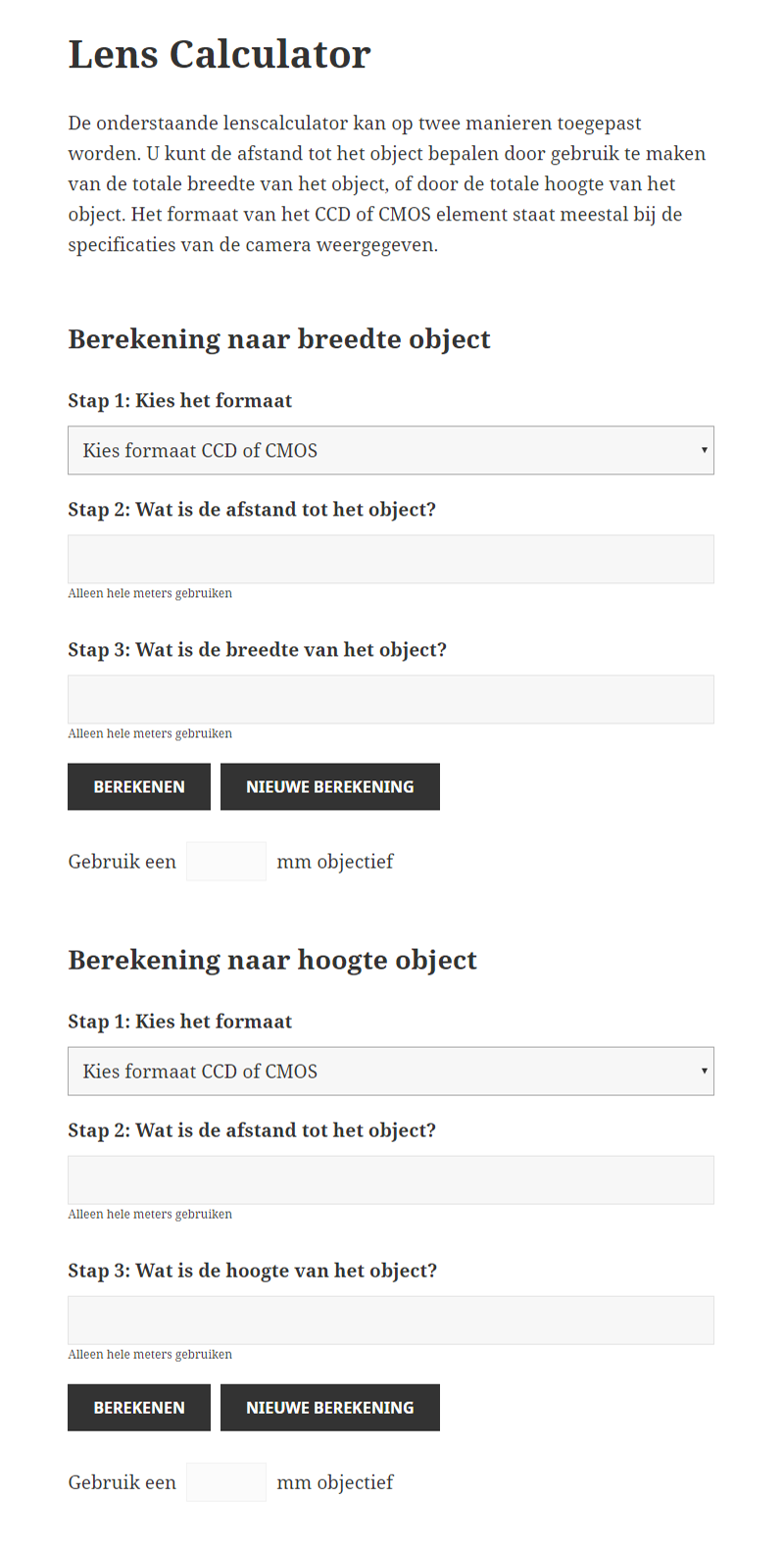Click the 'hoogte van het object?' step label
The width and height of the screenshot is (784, 1549).
252,1271
